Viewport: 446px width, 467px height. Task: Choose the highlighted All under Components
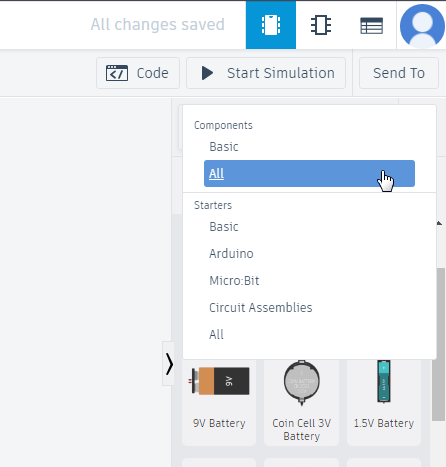tap(309, 174)
